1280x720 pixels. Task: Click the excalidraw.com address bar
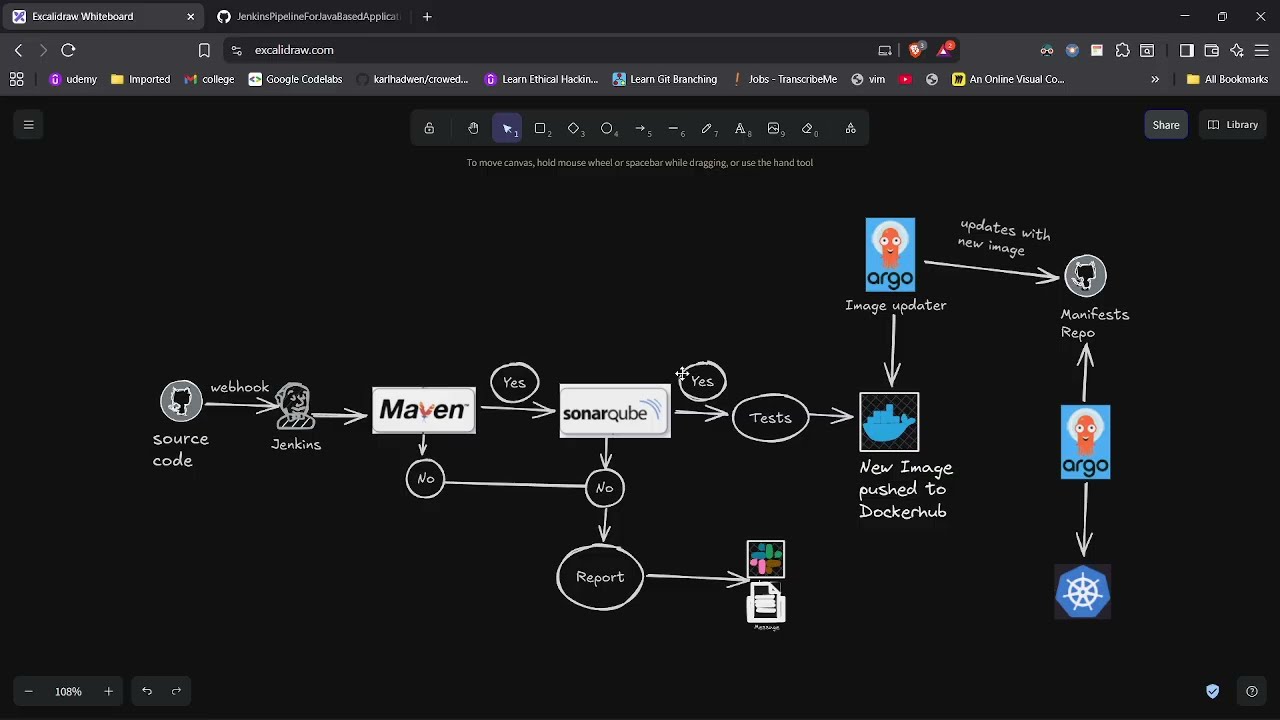click(x=560, y=50)
